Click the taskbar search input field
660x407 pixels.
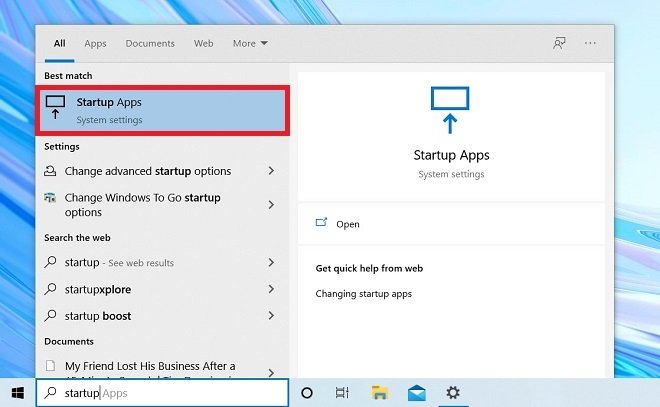162,393
